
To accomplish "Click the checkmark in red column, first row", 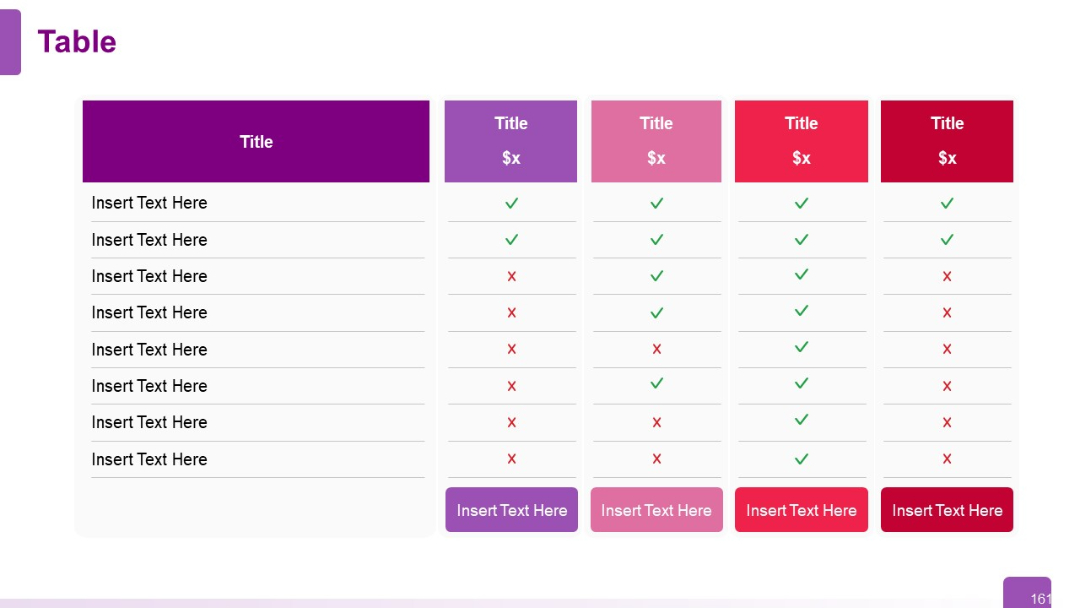I will [x=801, y=203].
